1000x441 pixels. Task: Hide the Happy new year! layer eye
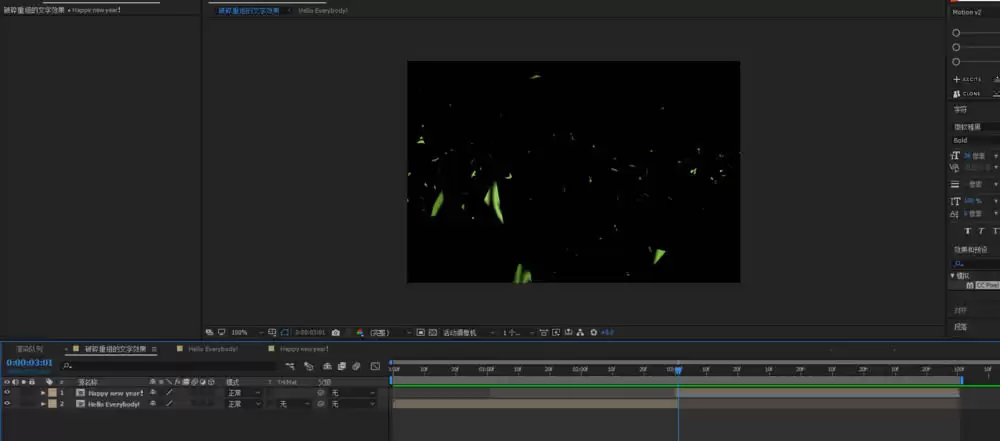[x=6, y=392]
